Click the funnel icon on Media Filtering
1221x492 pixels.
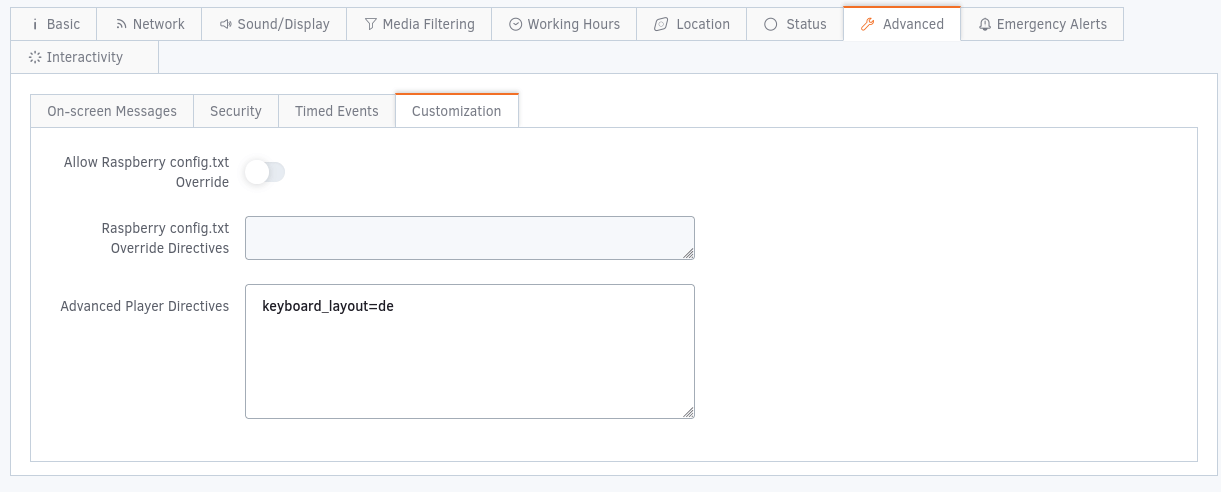coord(370,24)
